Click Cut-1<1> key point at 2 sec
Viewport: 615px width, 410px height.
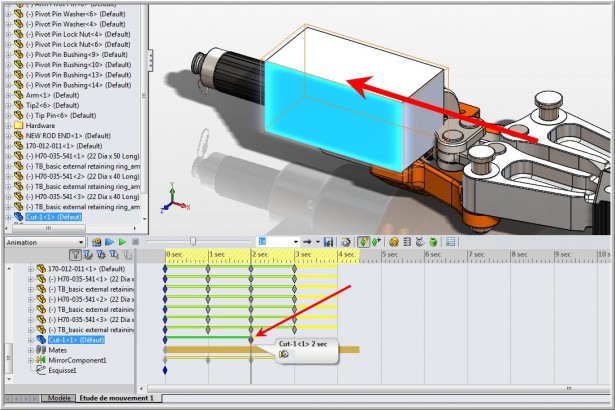(x=251, y=339)
